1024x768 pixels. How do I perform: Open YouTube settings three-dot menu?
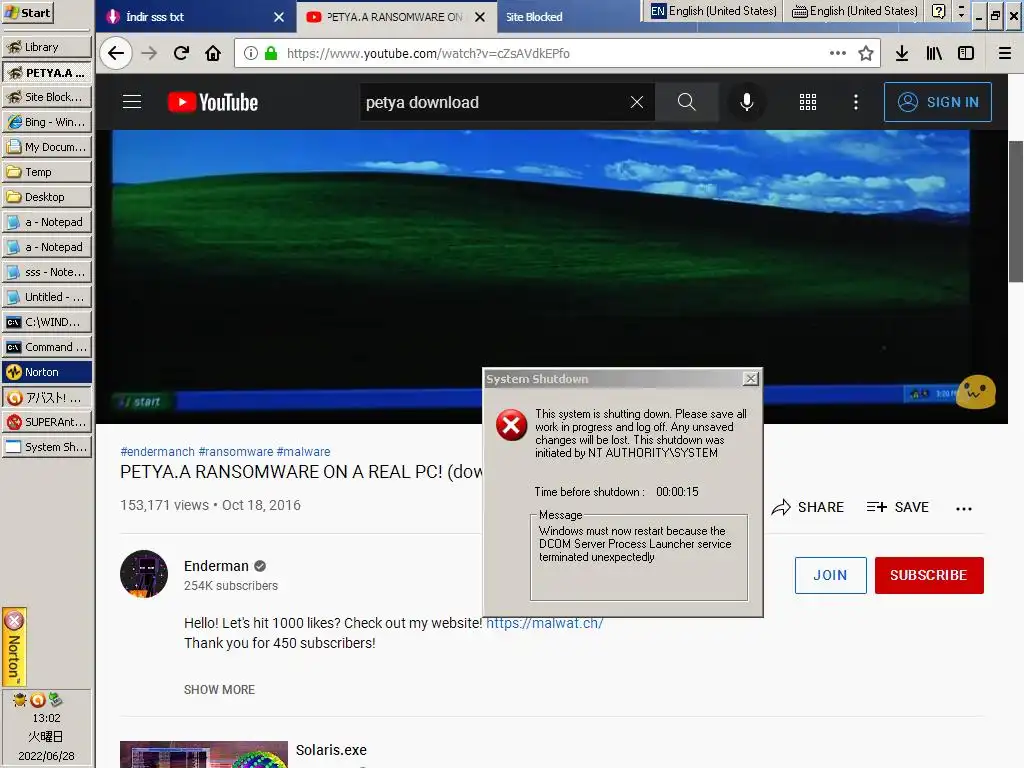pos(856,102)
